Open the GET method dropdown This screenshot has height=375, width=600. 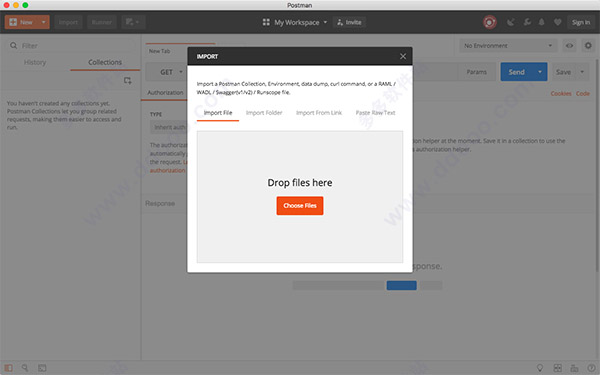(x=171, y=72)
